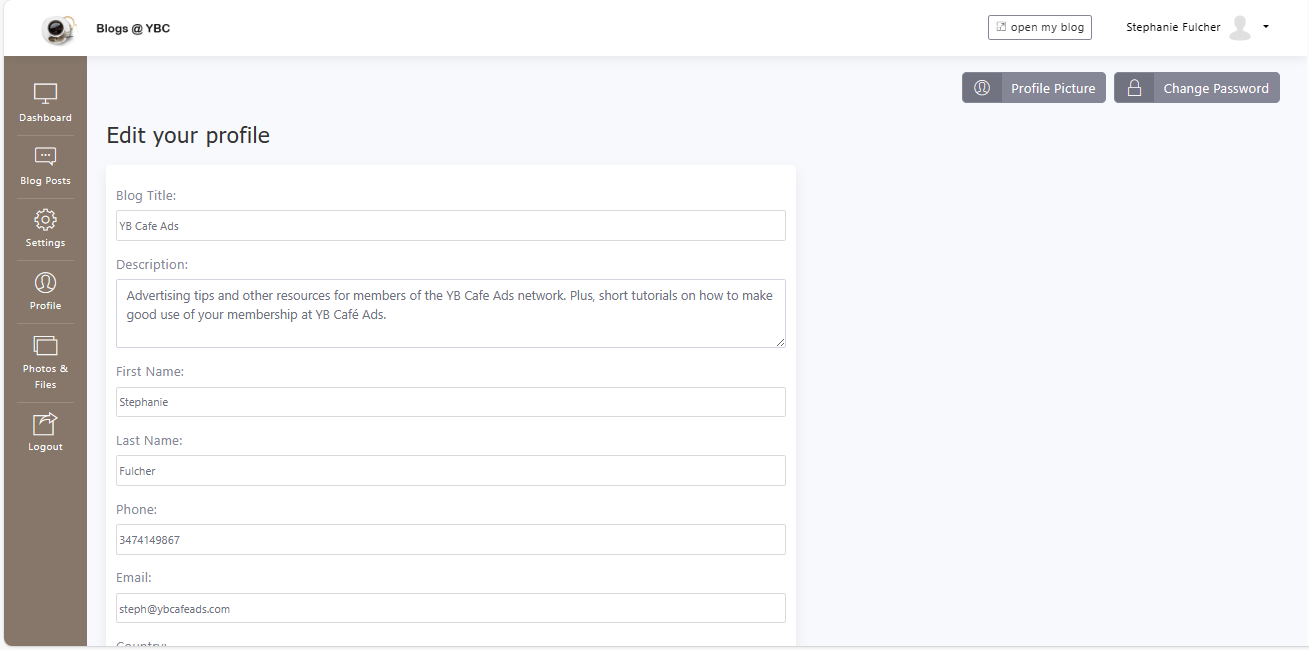
Task: Click the Blog Title: label
Action: point(146,196)
